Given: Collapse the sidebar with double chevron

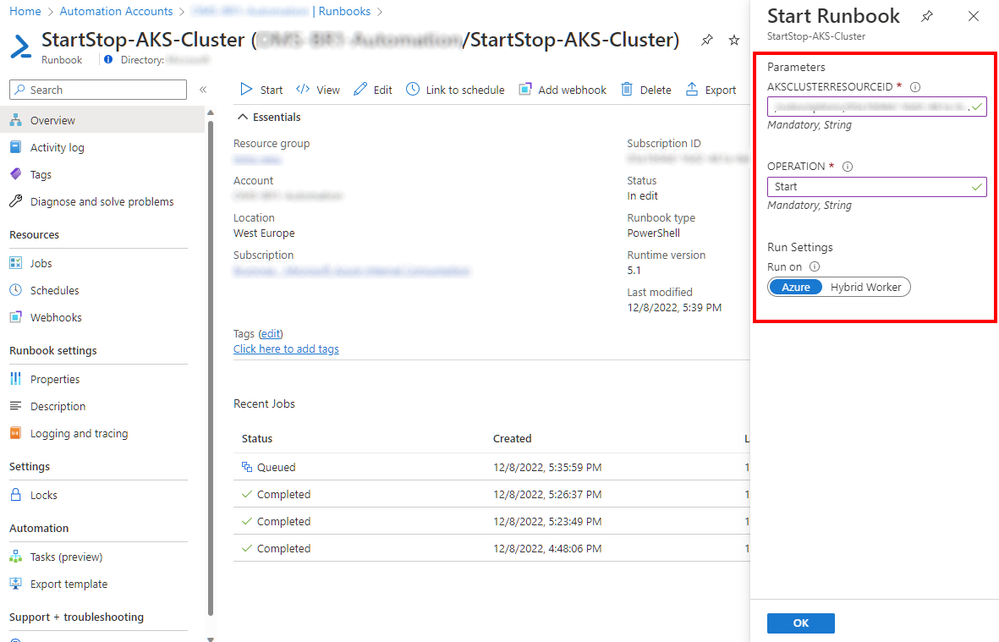Looking at the screenshot, I should [x=203, y=90].
